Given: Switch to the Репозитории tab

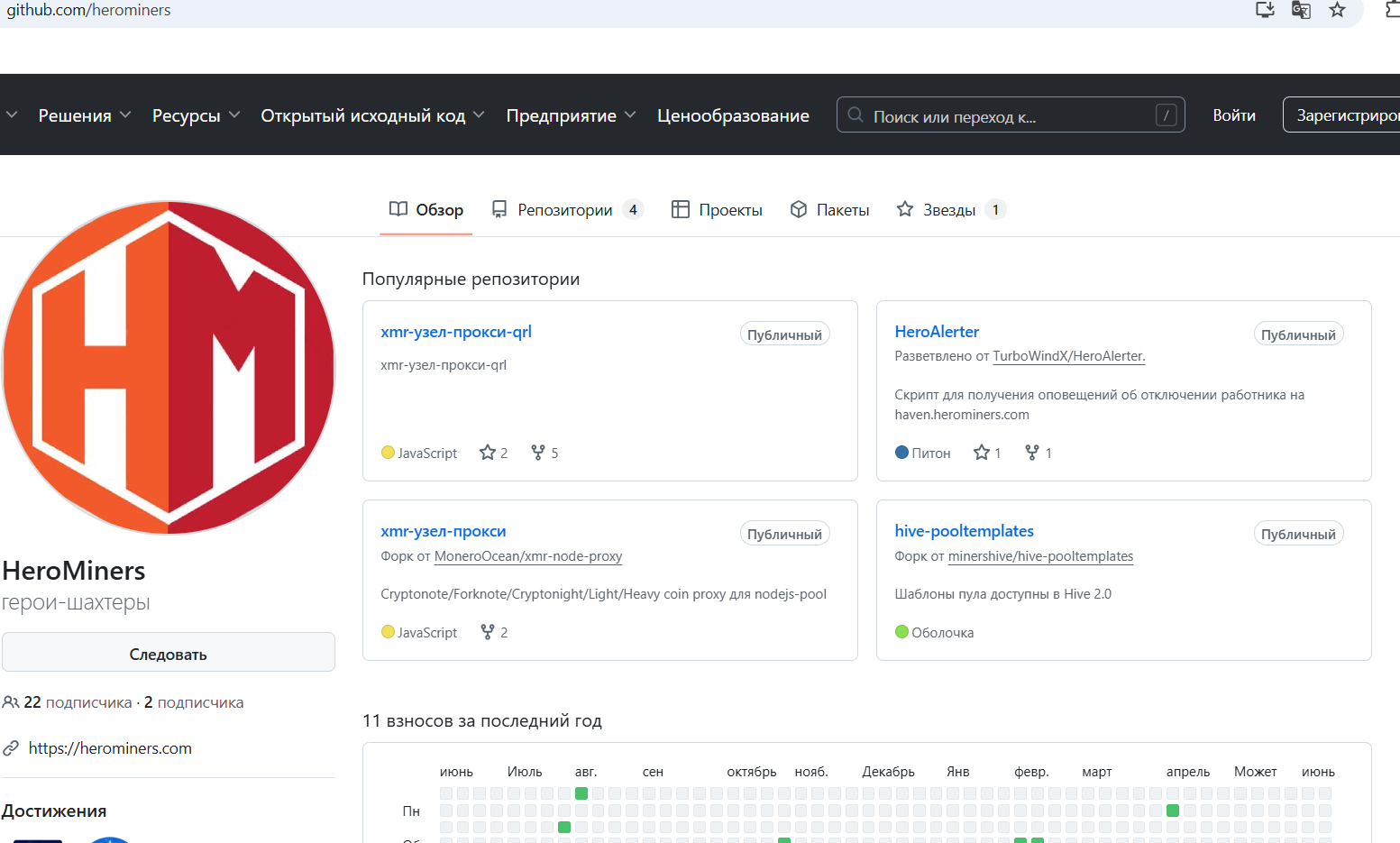Looking at the screenshot, I should click(567, 210).
